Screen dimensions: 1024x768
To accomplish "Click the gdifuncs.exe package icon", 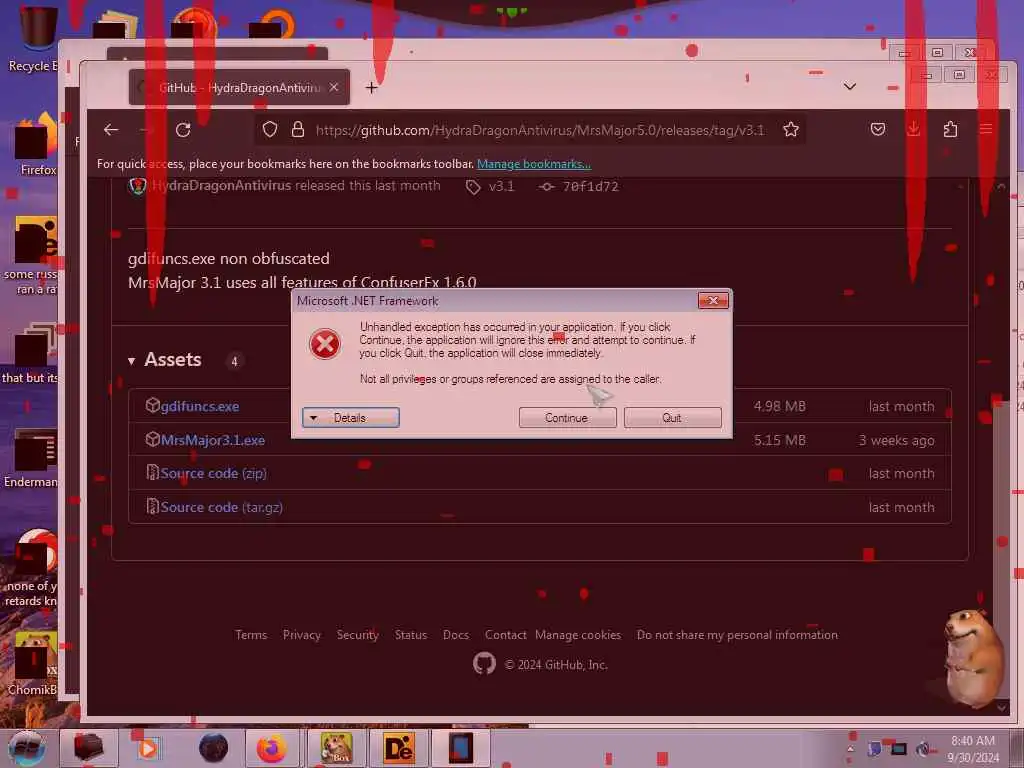I will [152, 406].
